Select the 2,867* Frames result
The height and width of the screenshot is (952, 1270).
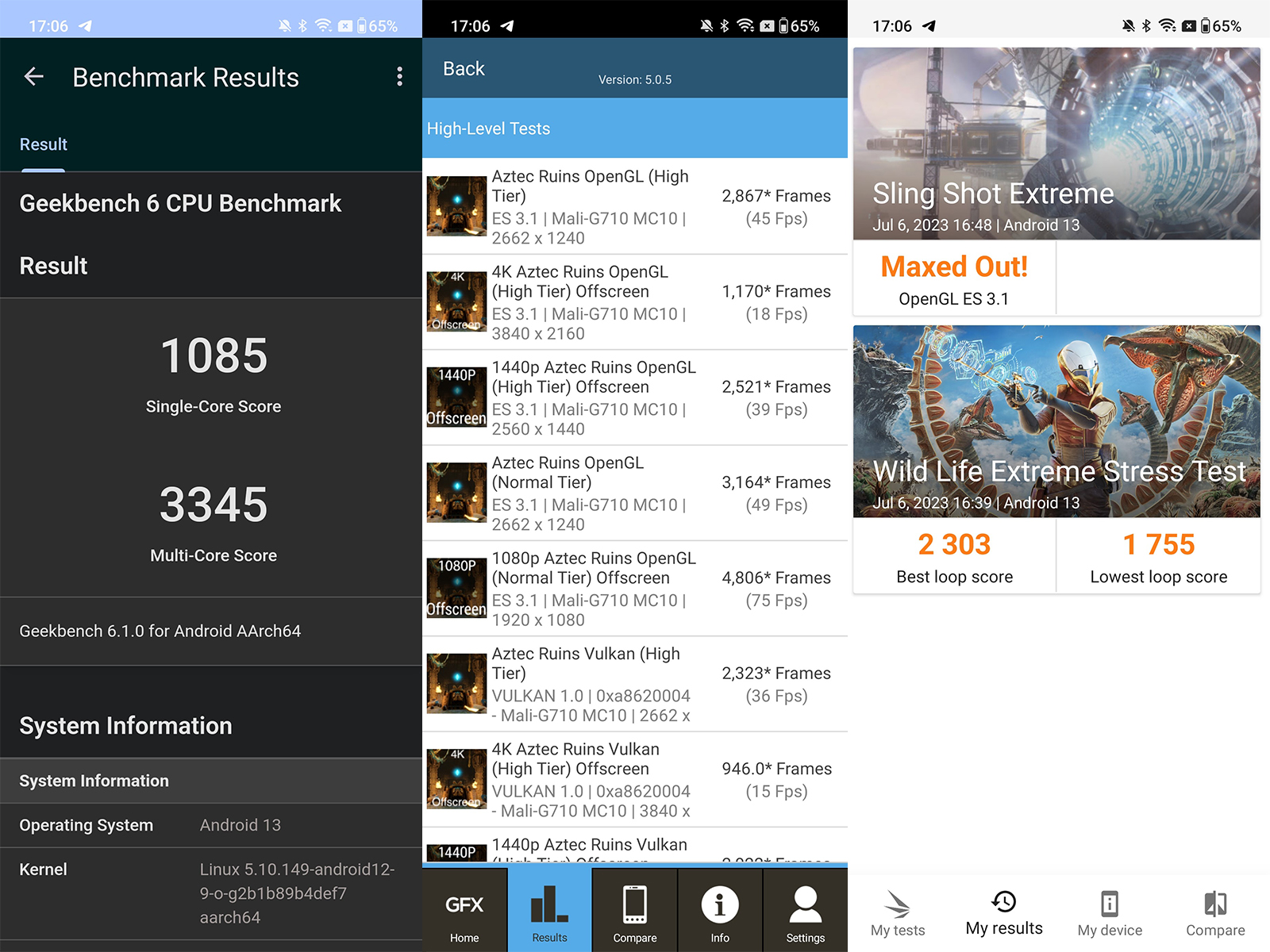pos(776,196)
